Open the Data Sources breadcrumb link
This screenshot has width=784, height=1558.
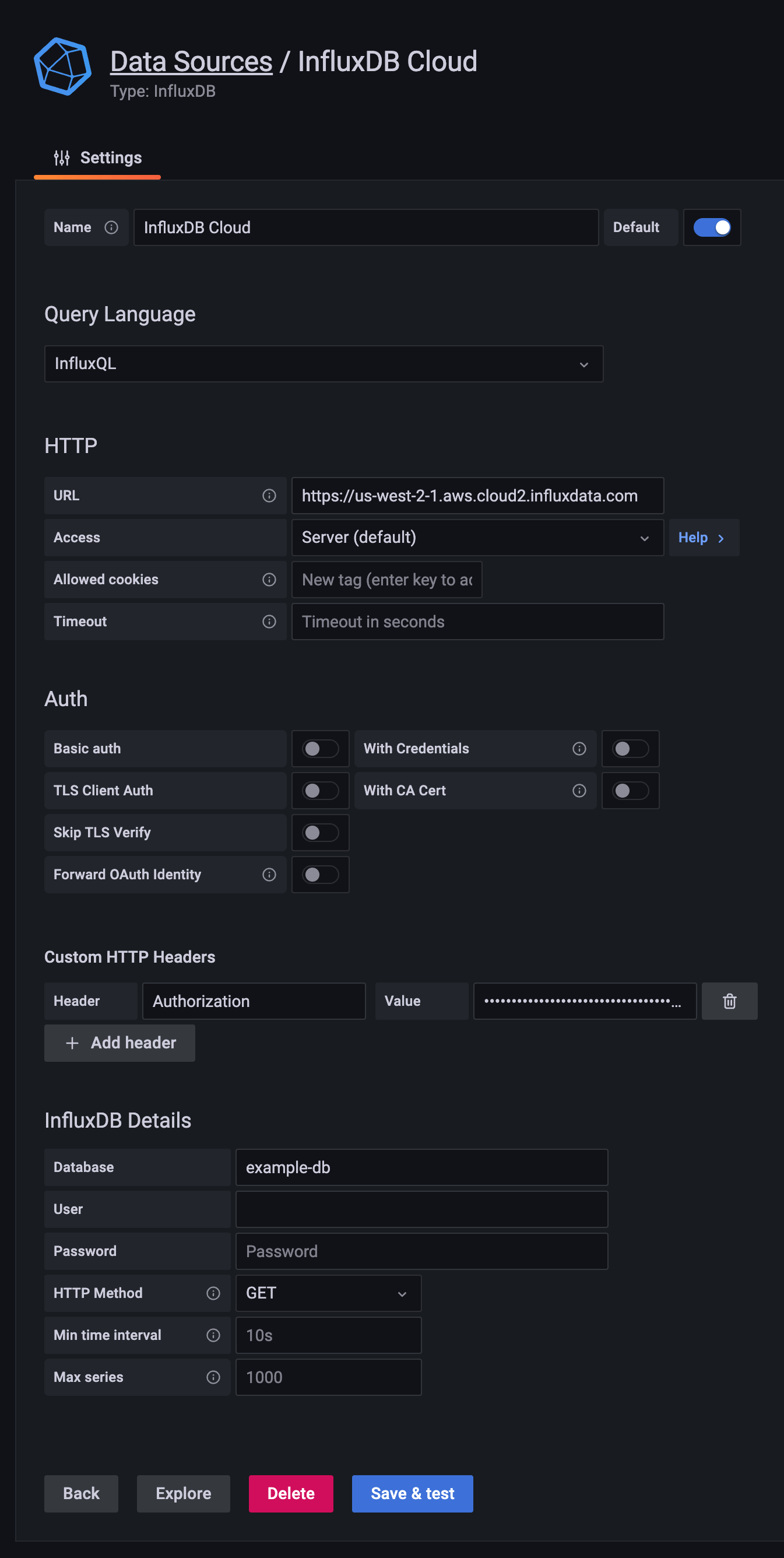tap(191, 62)
